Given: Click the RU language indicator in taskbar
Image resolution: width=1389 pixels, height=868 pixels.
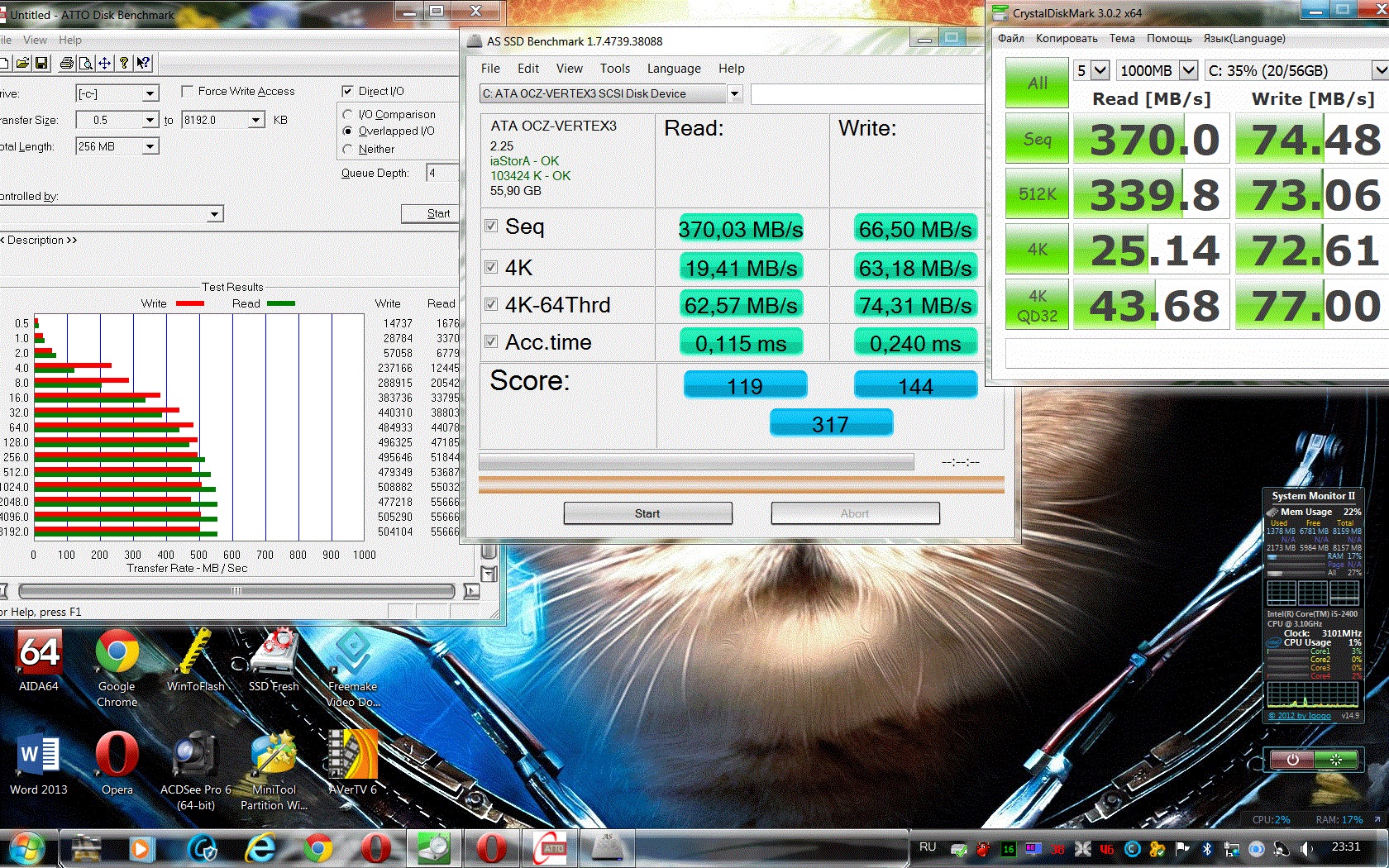Looking at the screenshot, I should coord(928,847).
